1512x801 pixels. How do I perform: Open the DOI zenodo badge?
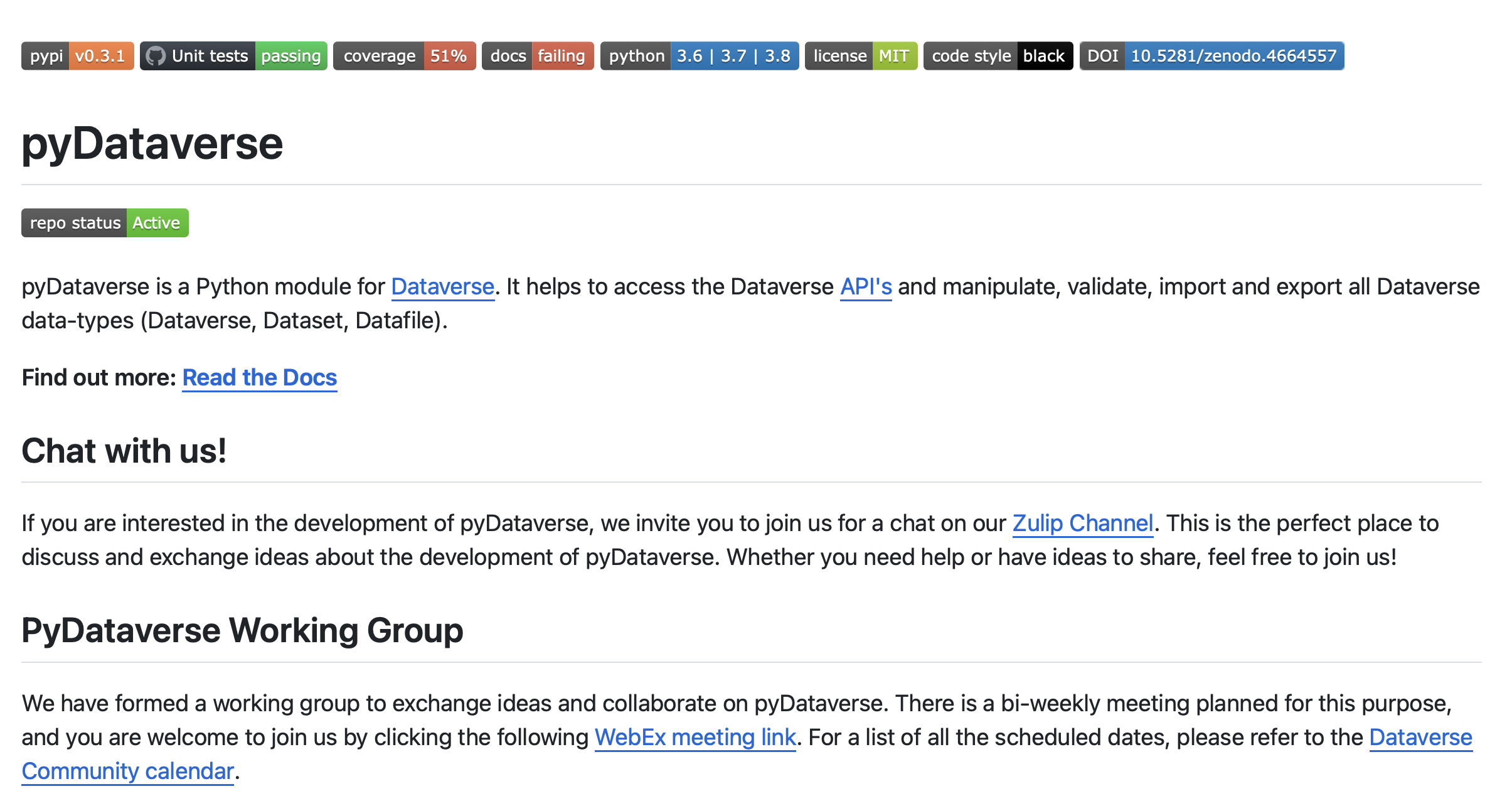coord(1211,56)
